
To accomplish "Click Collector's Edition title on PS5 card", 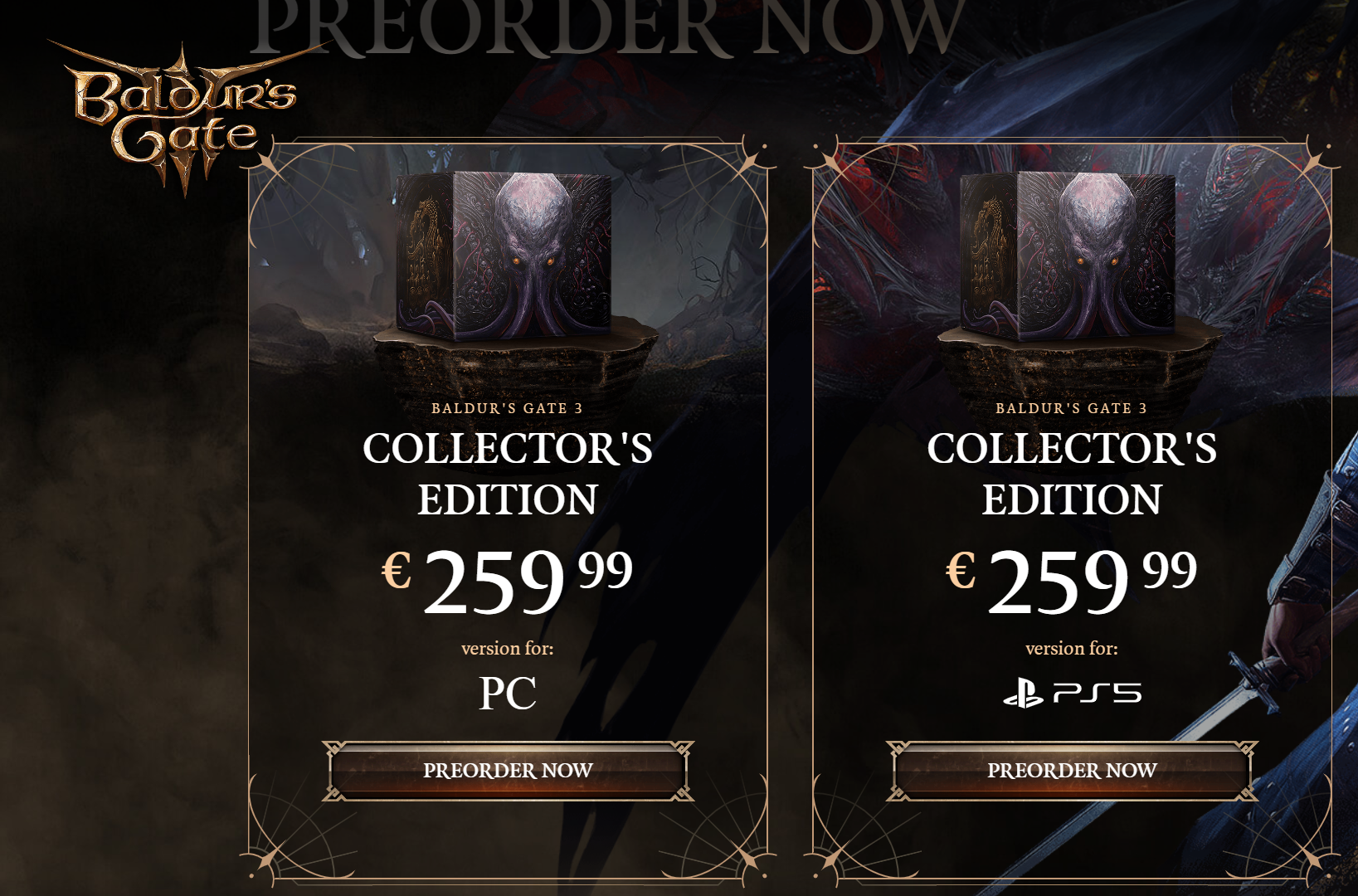I will click(x=1072, y=474).
